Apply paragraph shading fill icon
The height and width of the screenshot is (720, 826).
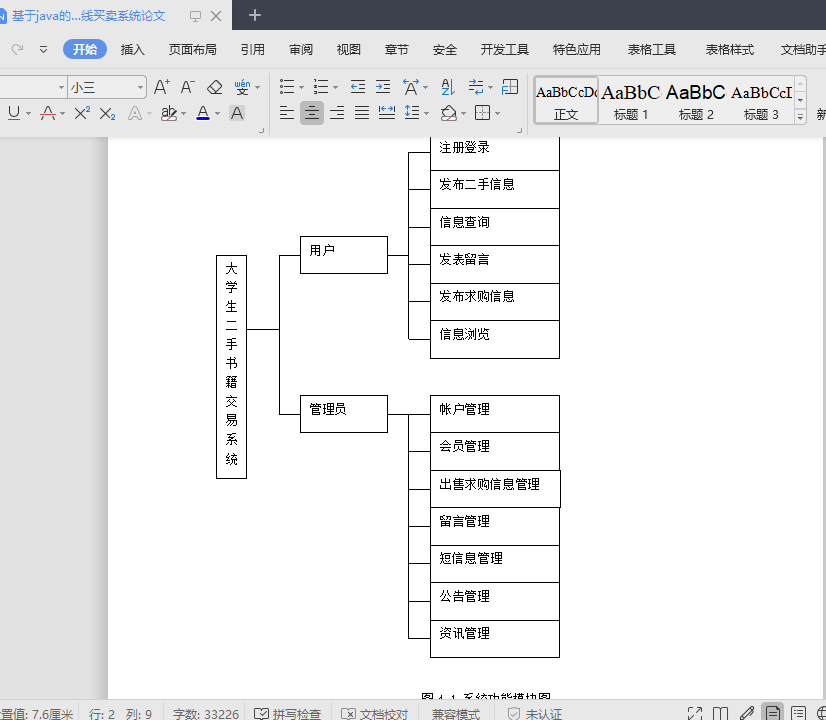point(449,113)
